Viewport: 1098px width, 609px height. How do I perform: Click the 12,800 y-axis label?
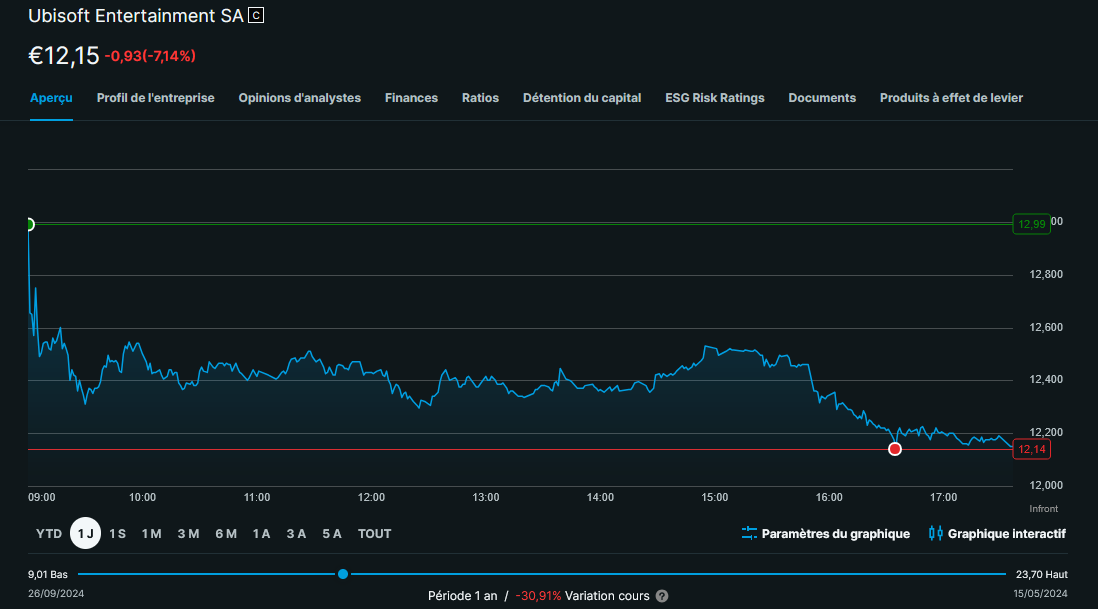click(x=1046, y=274)
